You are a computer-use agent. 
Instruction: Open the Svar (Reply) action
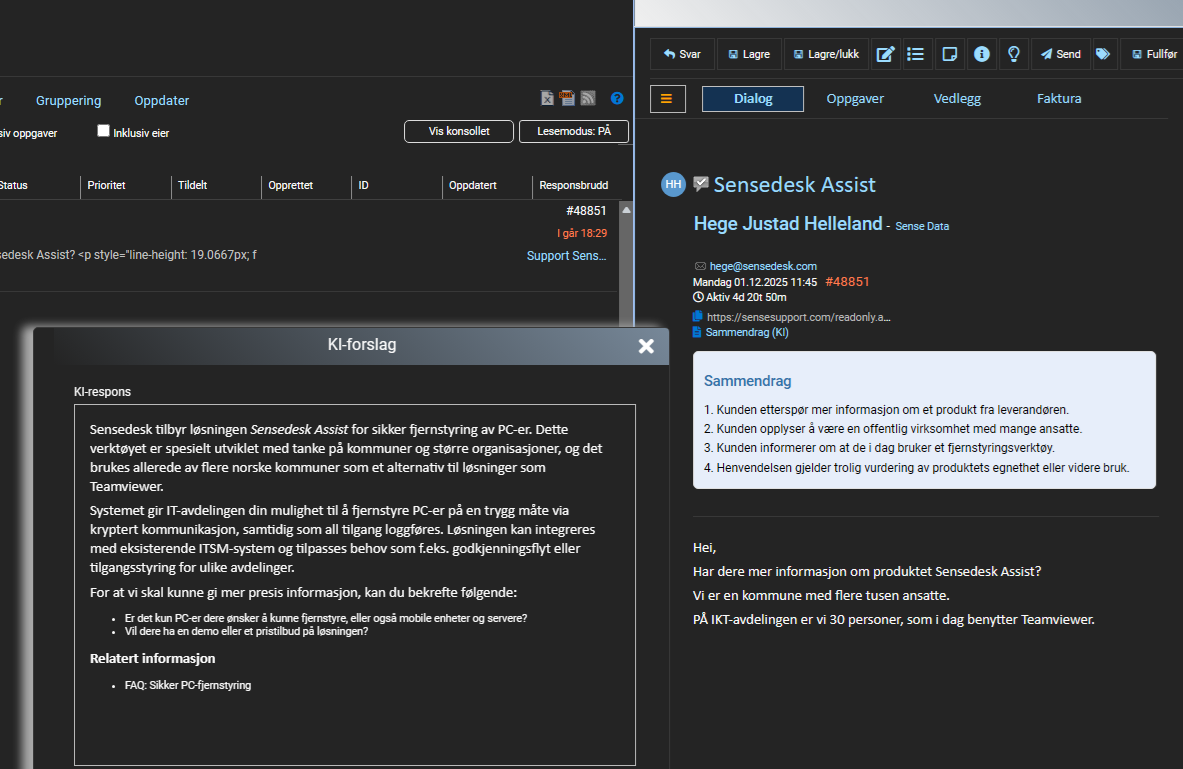coord(681,54)
